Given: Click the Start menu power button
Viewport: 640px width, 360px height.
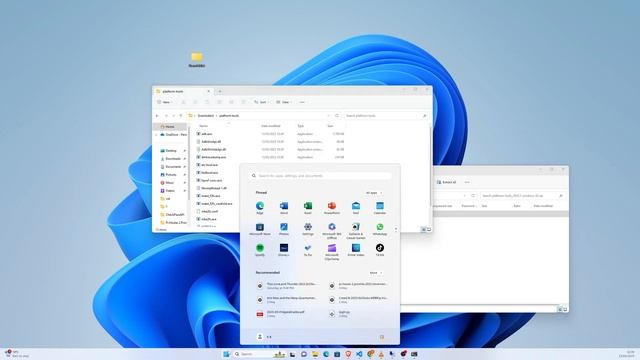Looking at the screenshot, I should [382, 337].
